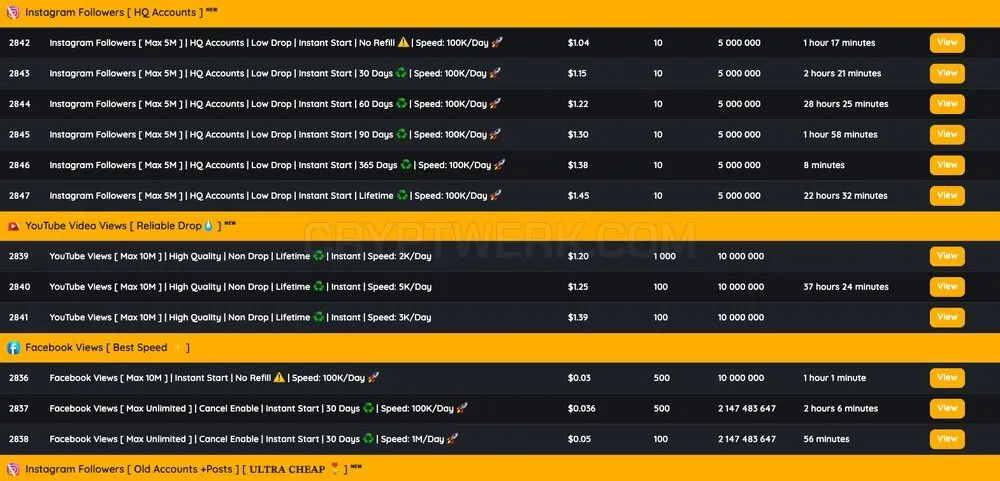The image size is (1000, 481).
Task: View YouTube Views service 2839
Action: [947, 256]
